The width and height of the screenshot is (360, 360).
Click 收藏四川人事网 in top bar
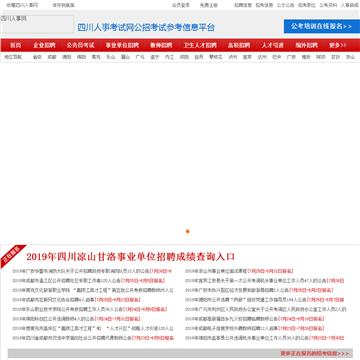click(22, 5)
